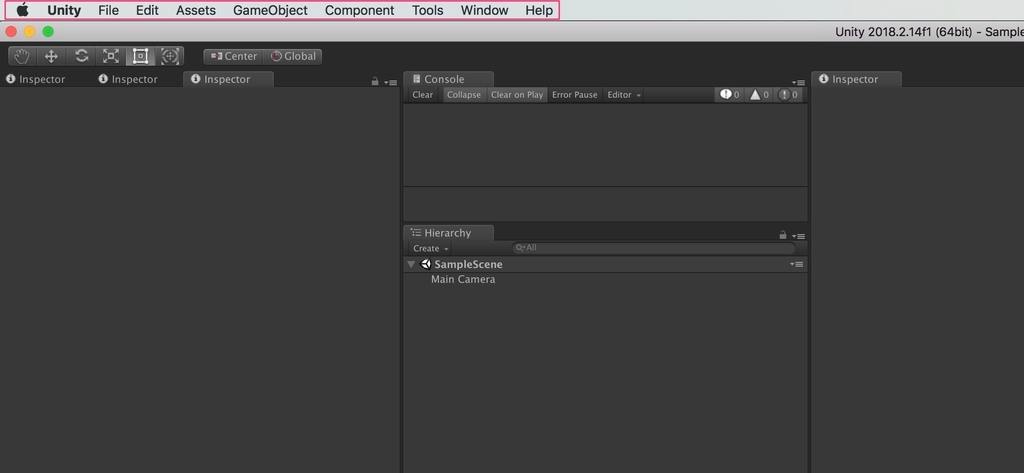The width and height of the screenshot is (1024, 473).
Task: Open the File menu
Action: click(x=108, y=10)
